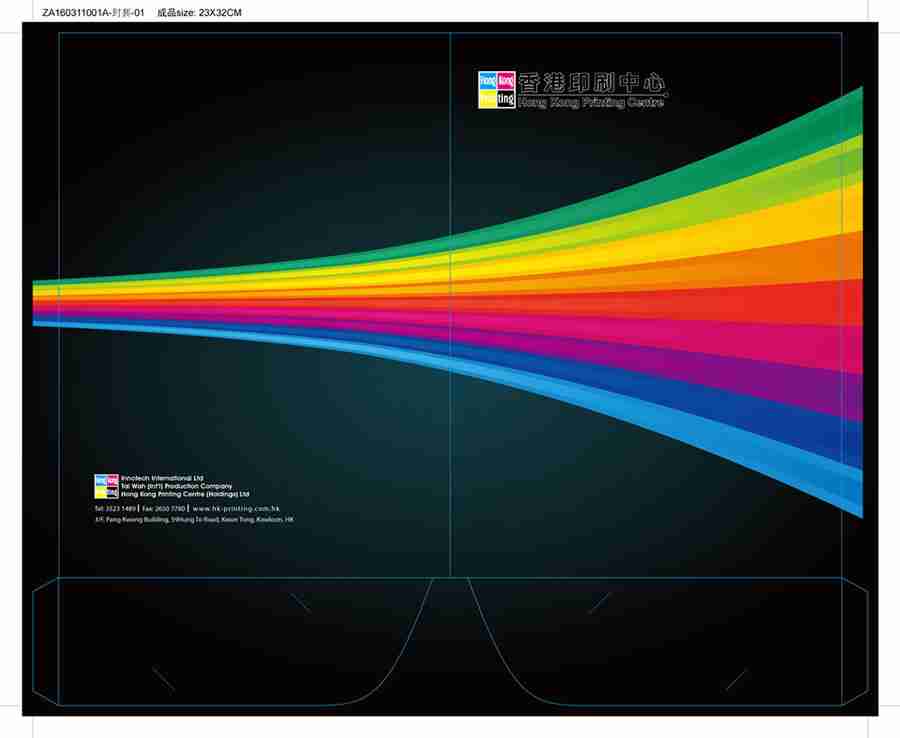Select the Tai Wah Production Company text line
The height and width of the screenshot is (738, 900).
(175, 486)
